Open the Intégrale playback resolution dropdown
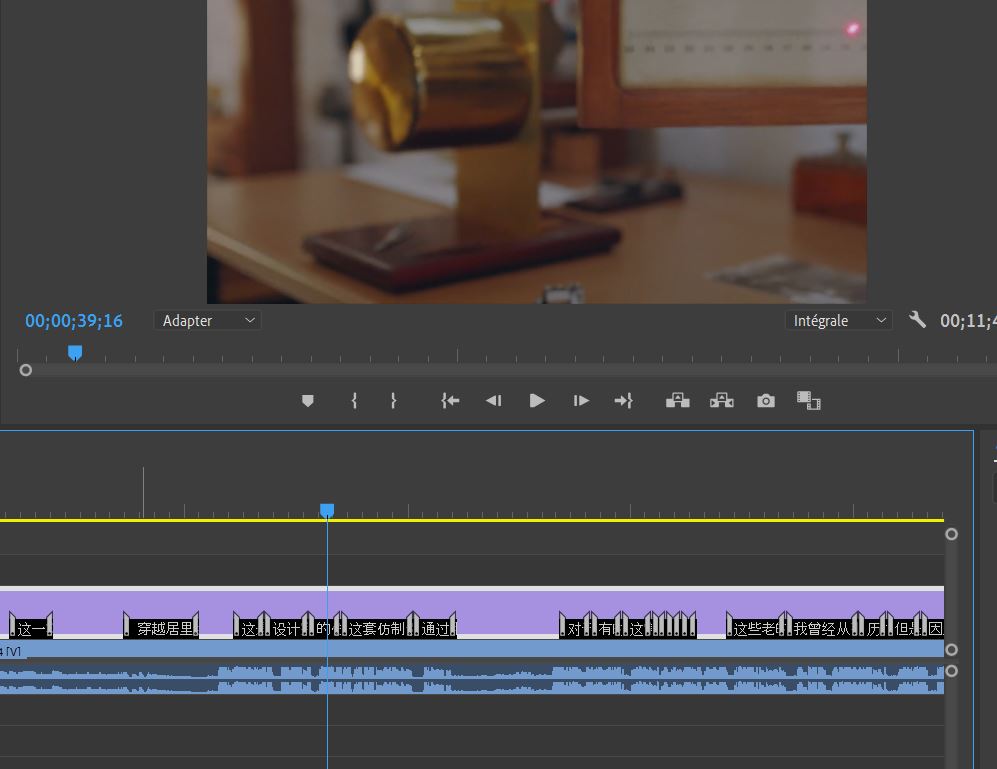 (838, 321)
